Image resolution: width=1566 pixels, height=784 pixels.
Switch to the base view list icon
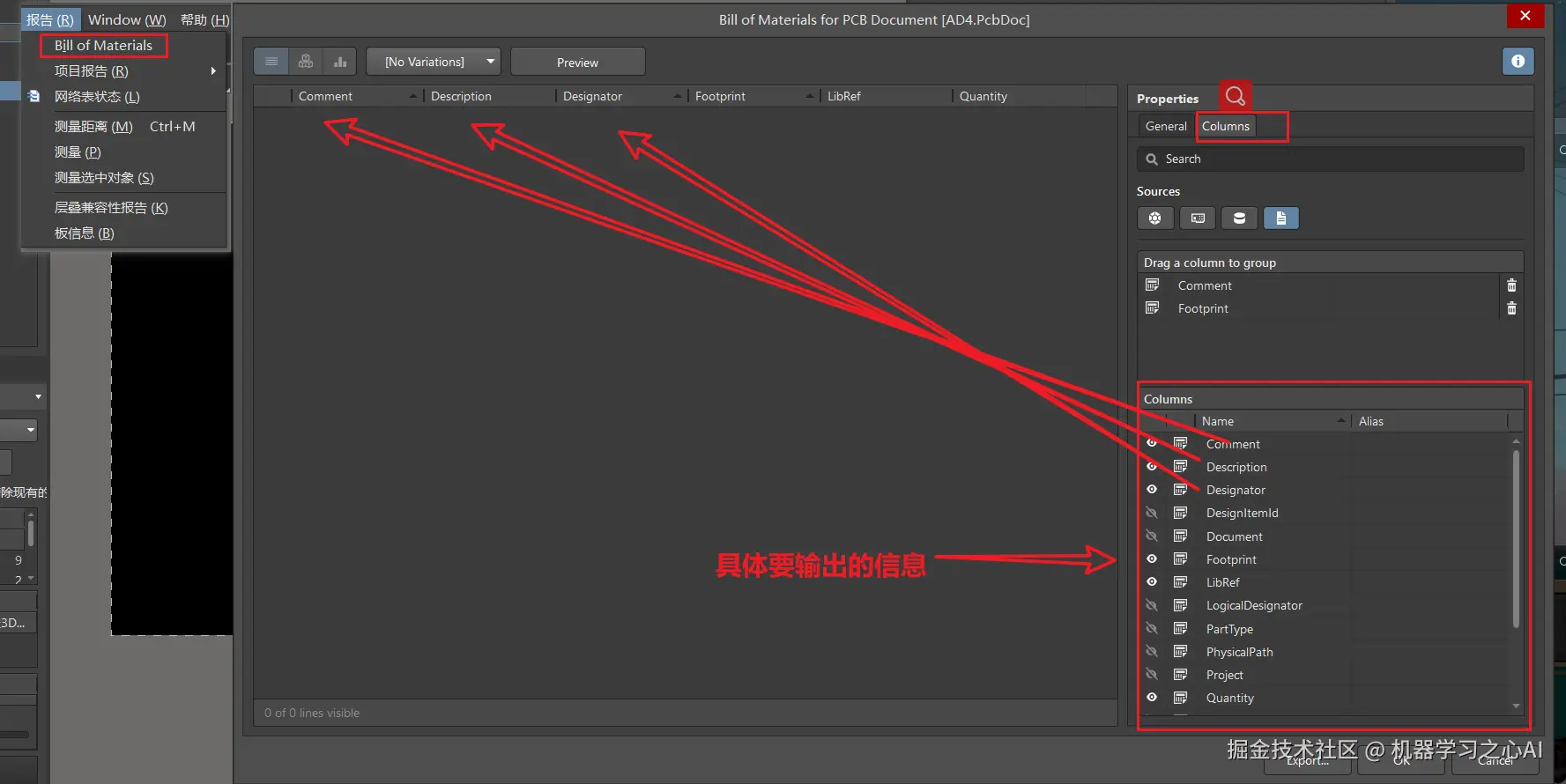271,62
